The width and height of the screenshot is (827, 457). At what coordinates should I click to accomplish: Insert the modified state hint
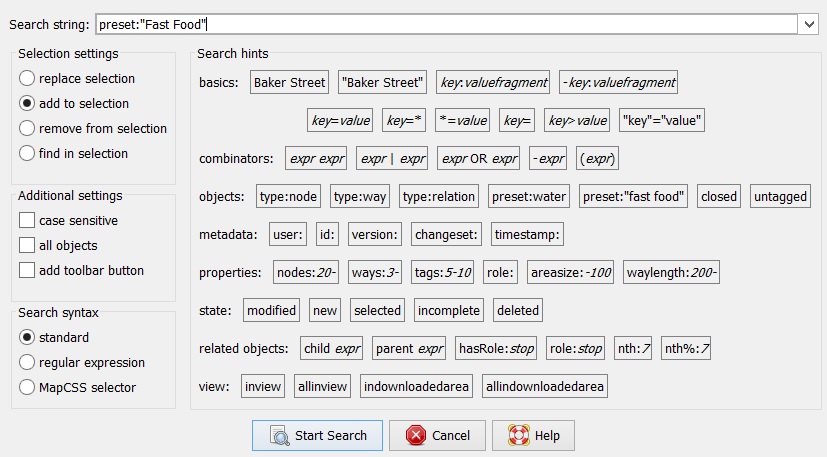coord(272,310)
